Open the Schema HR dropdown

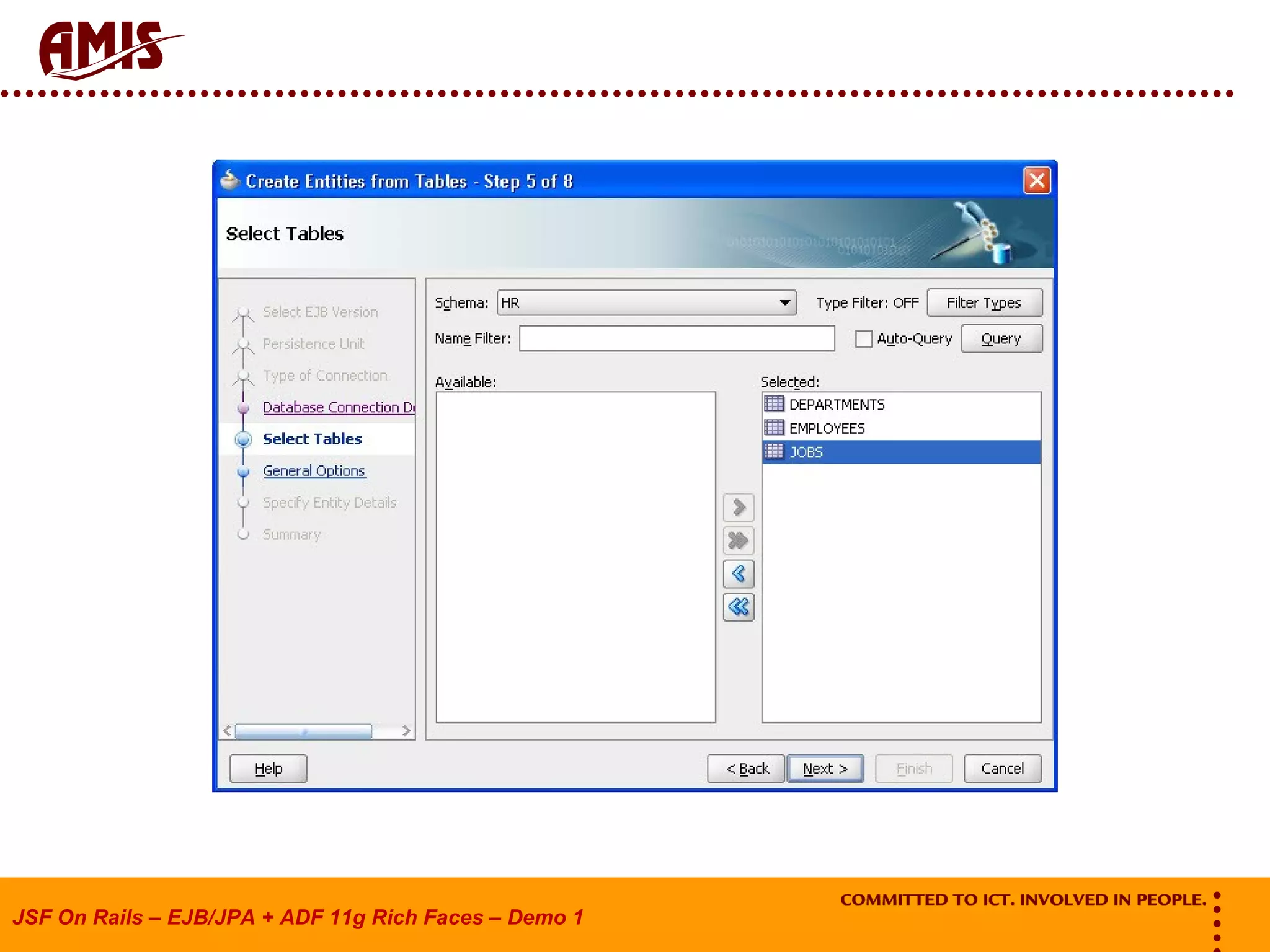click(x=784, y=302)
